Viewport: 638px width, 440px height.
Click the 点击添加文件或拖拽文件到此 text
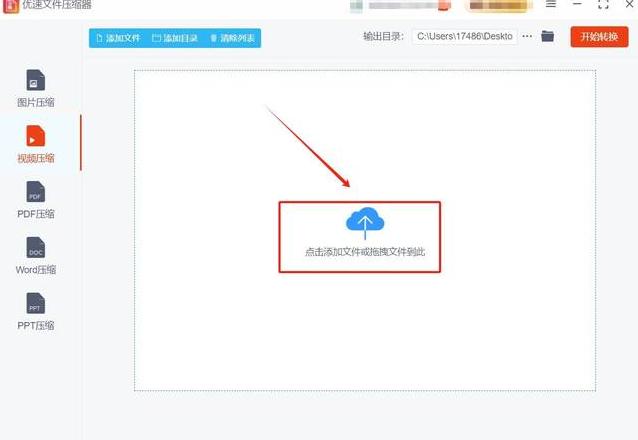365,252
